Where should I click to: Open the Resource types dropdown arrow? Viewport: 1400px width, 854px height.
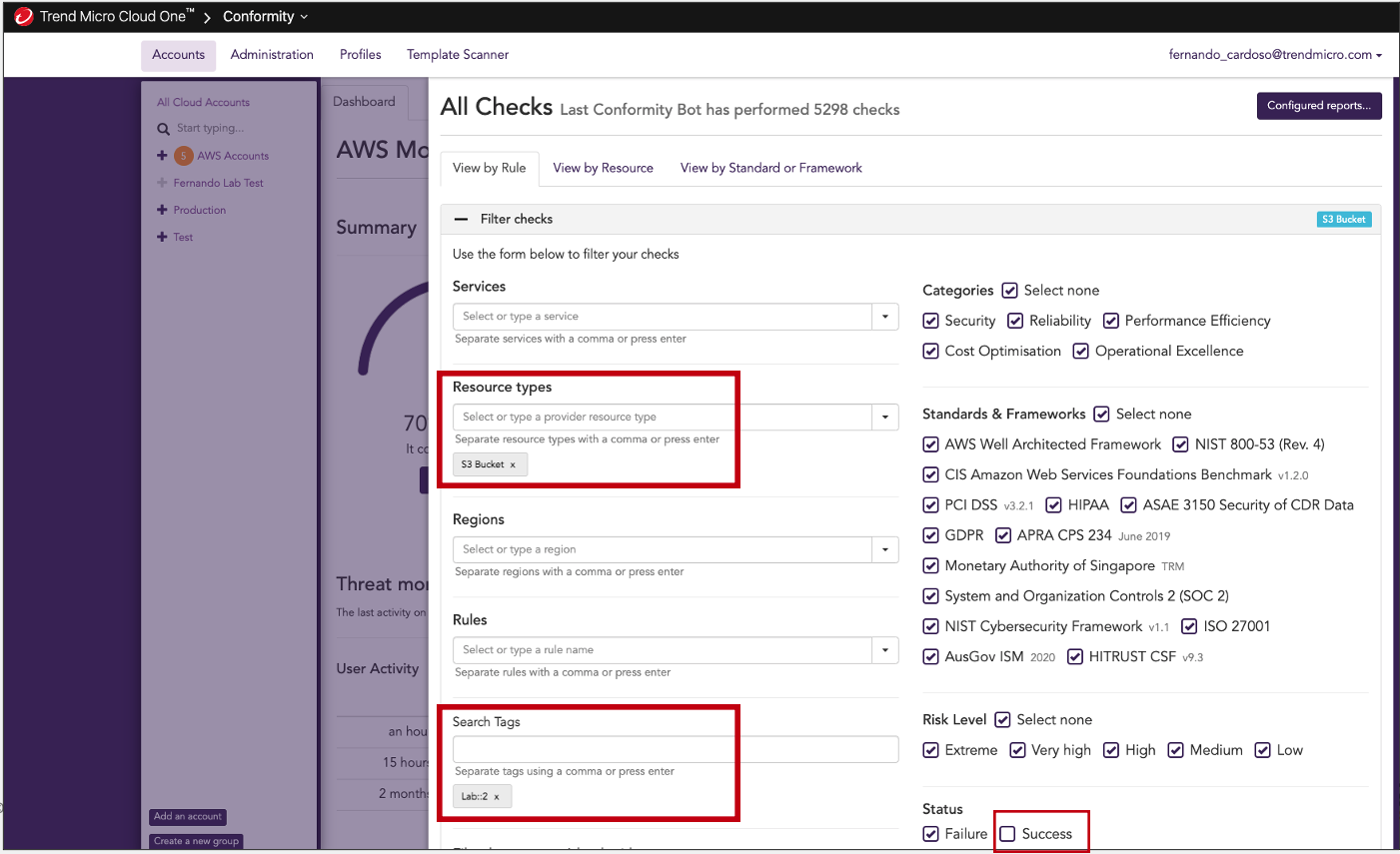point(885,418)
